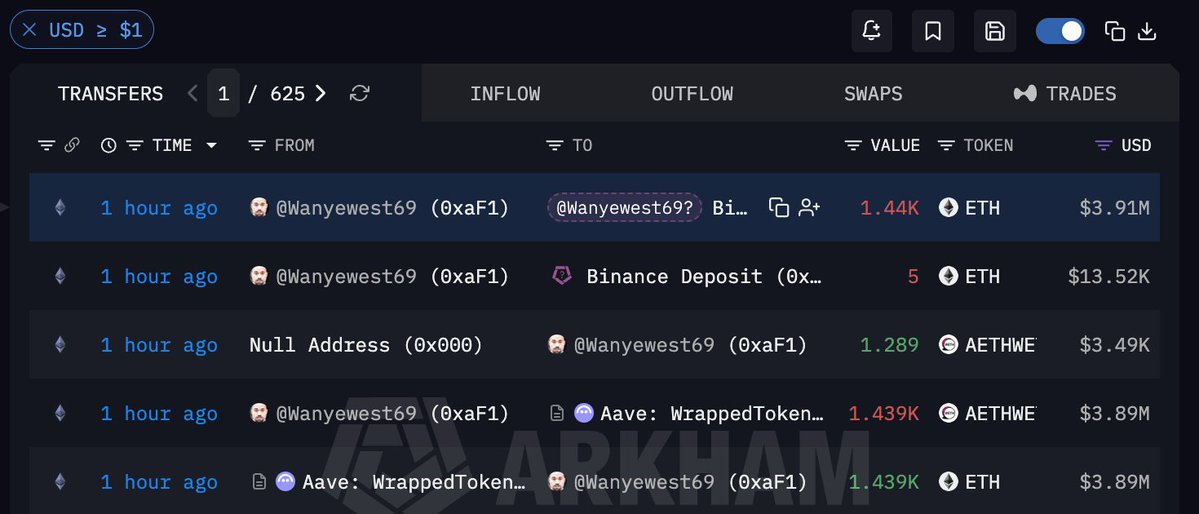Remove the USD ≥ $1 filter chip
Screen dimensions: 1199x514
29,31
